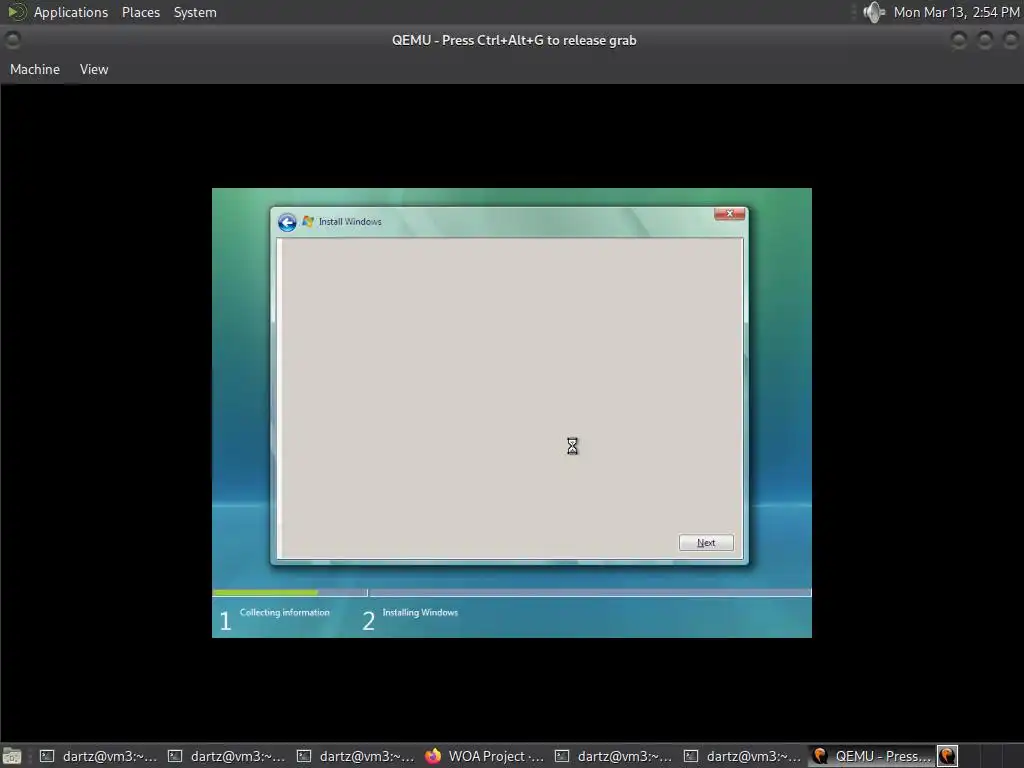Screen dimensions: 1024x768
Task: Click the back arrow in Install Windows
Action: 287,222
